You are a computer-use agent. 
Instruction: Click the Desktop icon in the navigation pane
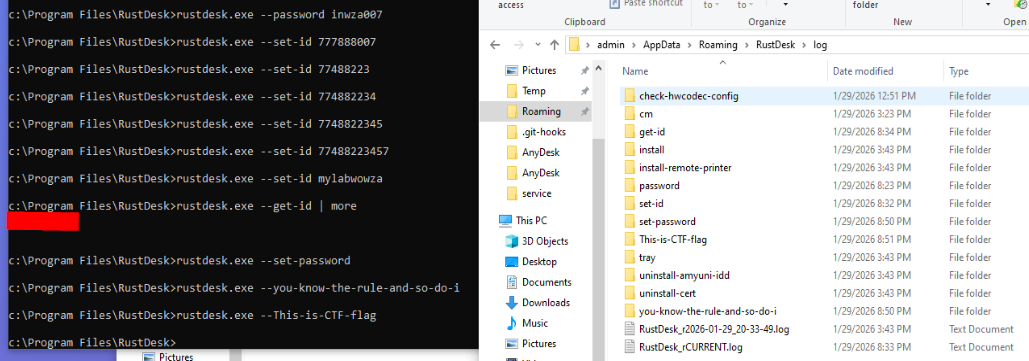click(512, 262)
